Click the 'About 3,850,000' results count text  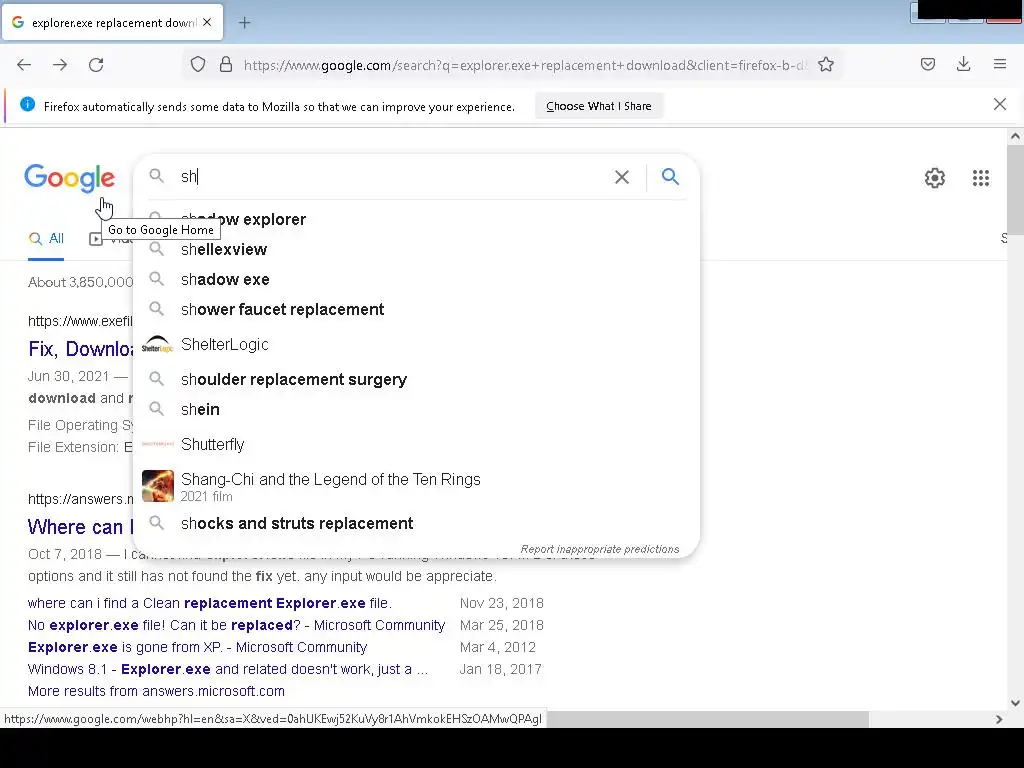(80, 282)
